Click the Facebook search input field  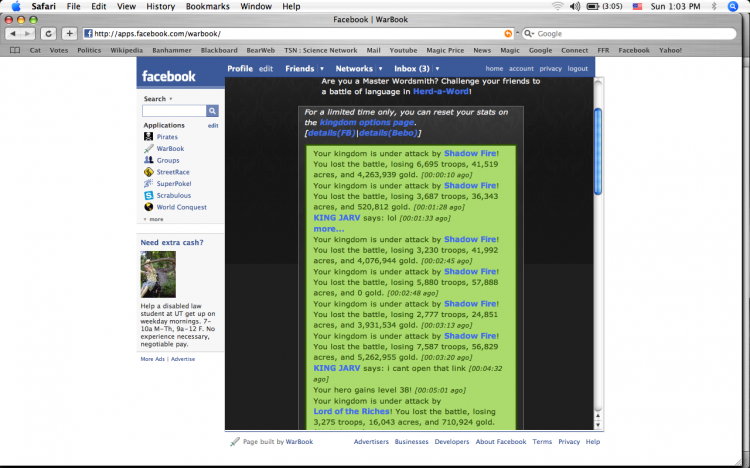pos(174,111)
